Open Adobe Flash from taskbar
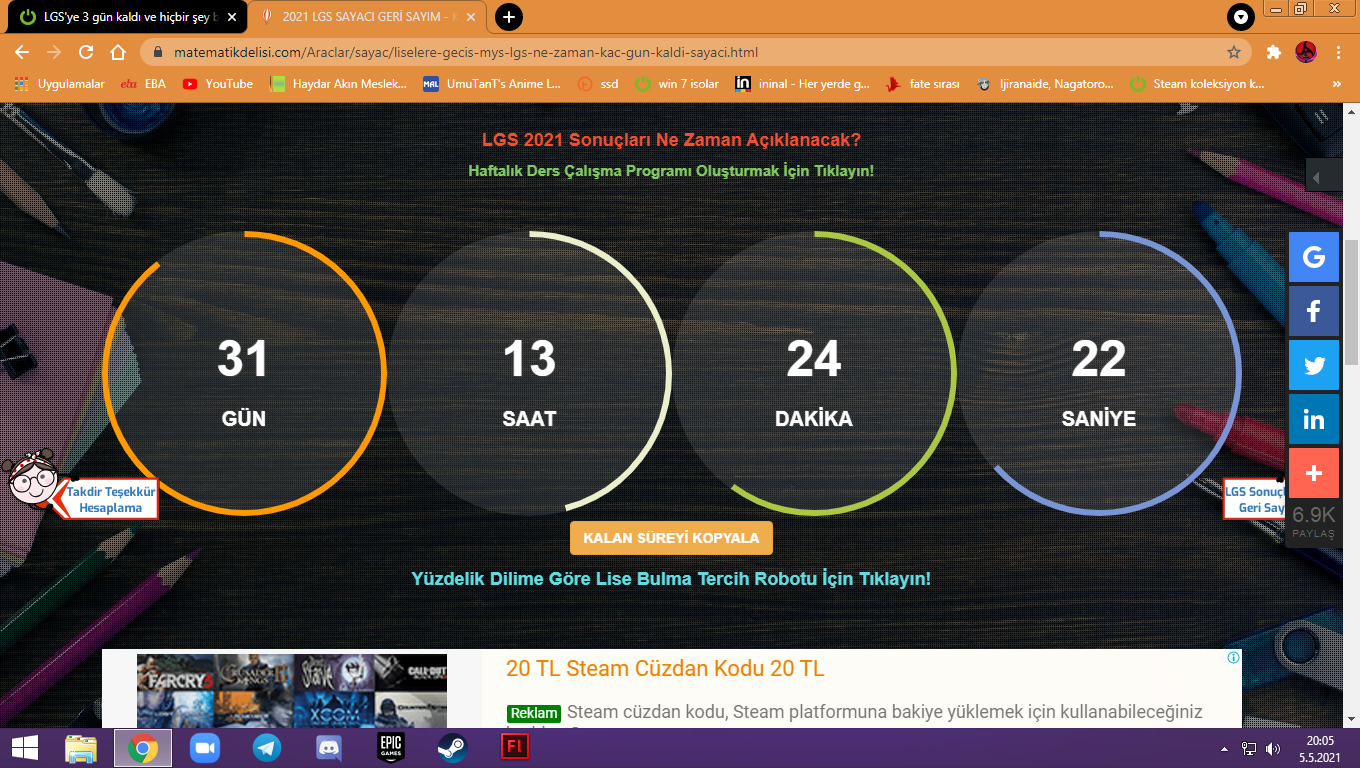Screen dimensions: 1360x768 point(514,747)
